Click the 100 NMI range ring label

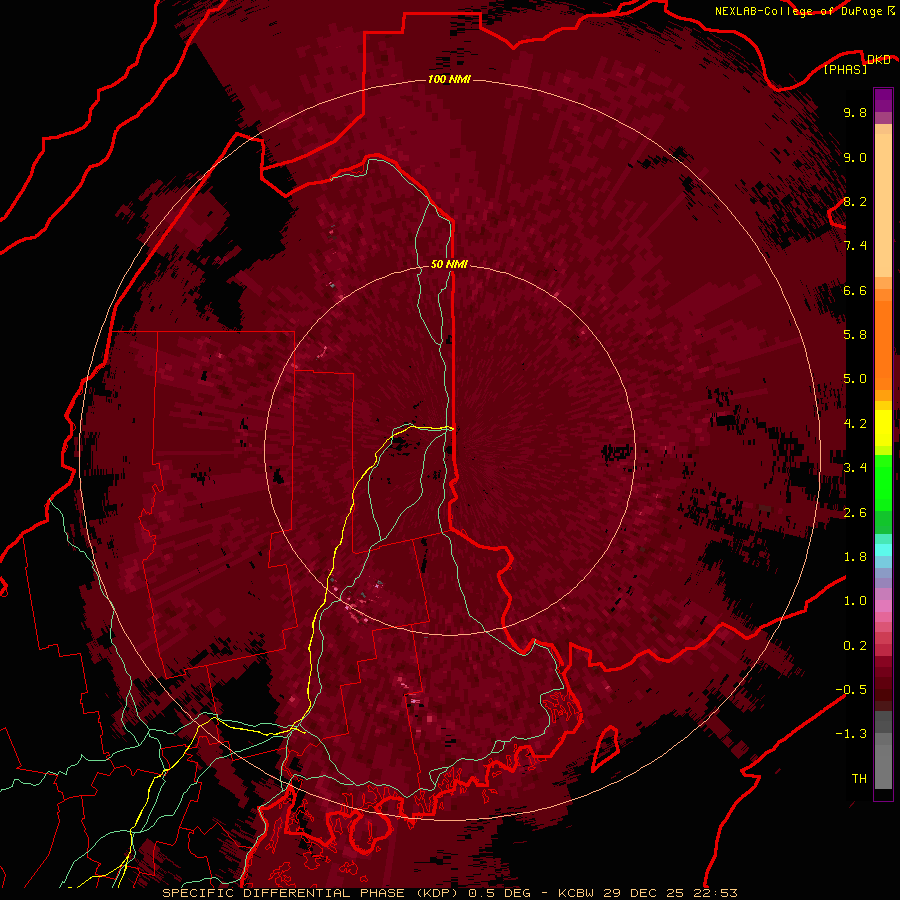(x=449, y=79)
